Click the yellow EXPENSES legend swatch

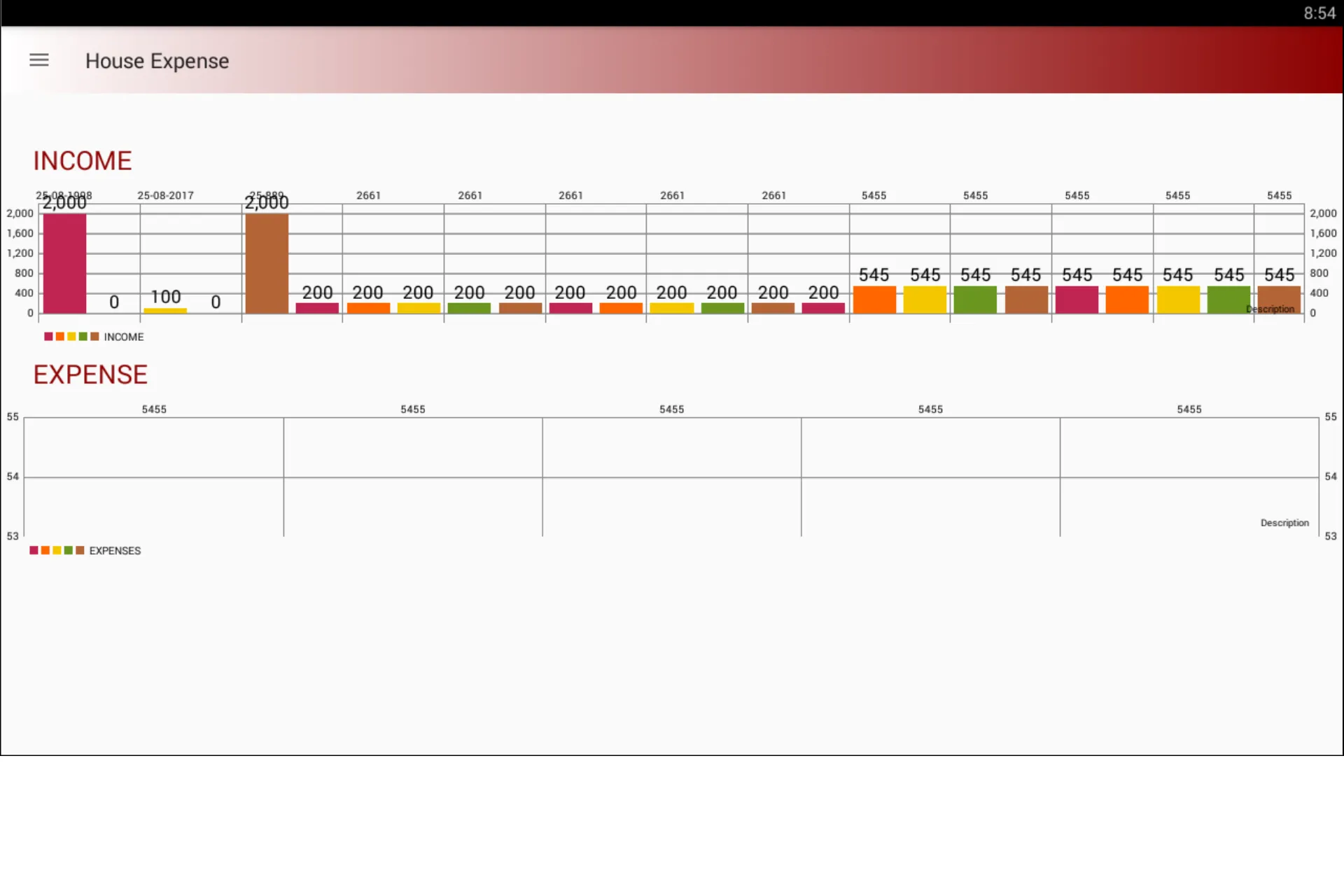[x=57, y=550]
